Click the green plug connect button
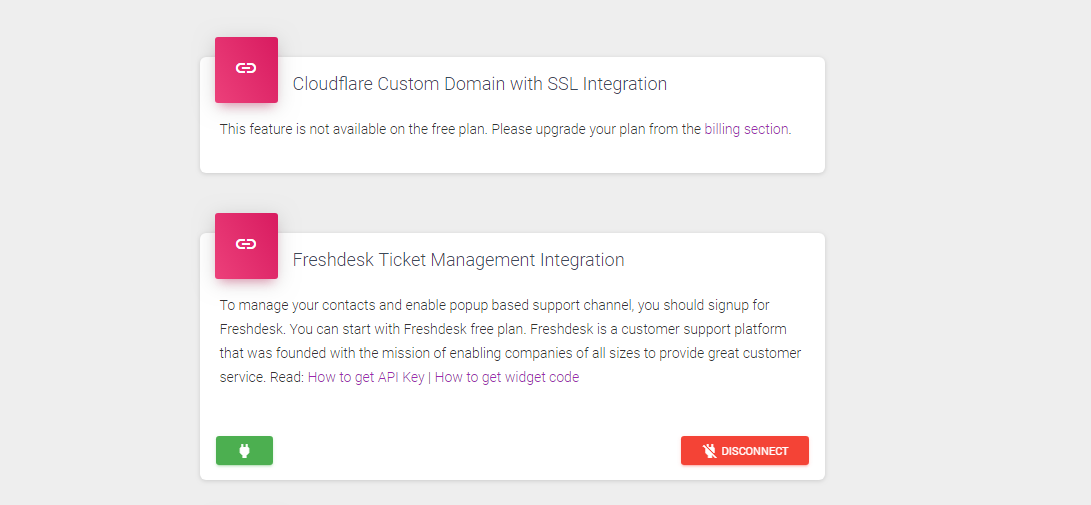Viewport: 1091px width, 505px height. 244,451
